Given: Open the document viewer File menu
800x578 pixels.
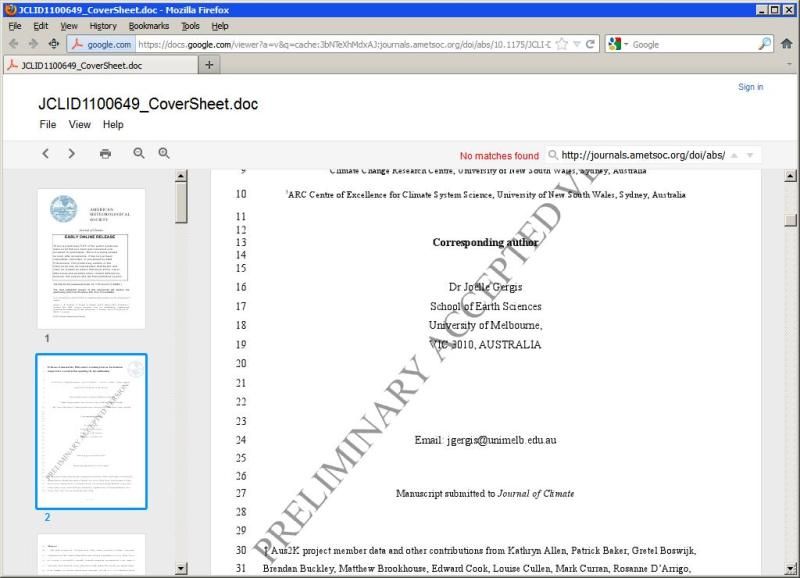Looking at the screenshot, I should click(48, 124).
